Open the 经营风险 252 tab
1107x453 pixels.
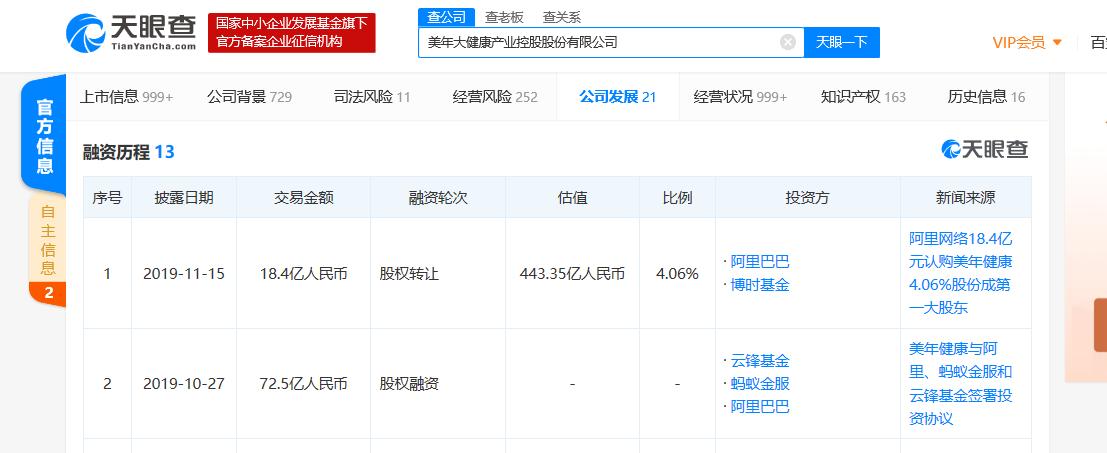(x=495, y=97)
